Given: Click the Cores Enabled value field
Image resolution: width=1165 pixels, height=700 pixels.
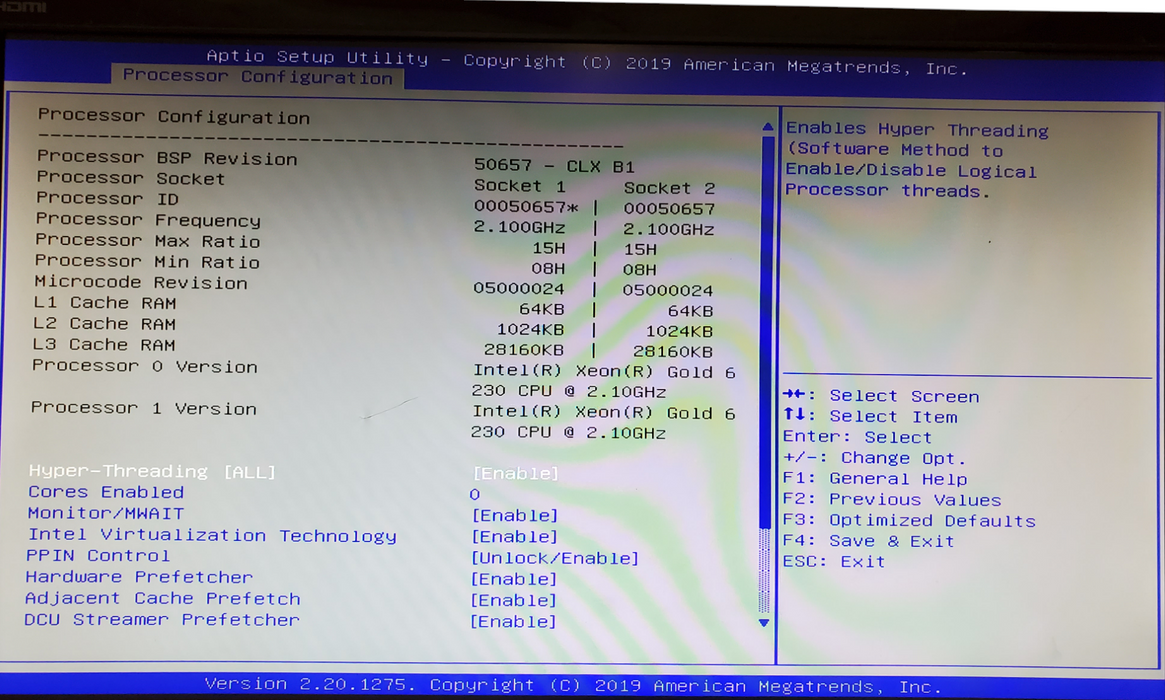Looking at the screenshot, I should point(474,494).
